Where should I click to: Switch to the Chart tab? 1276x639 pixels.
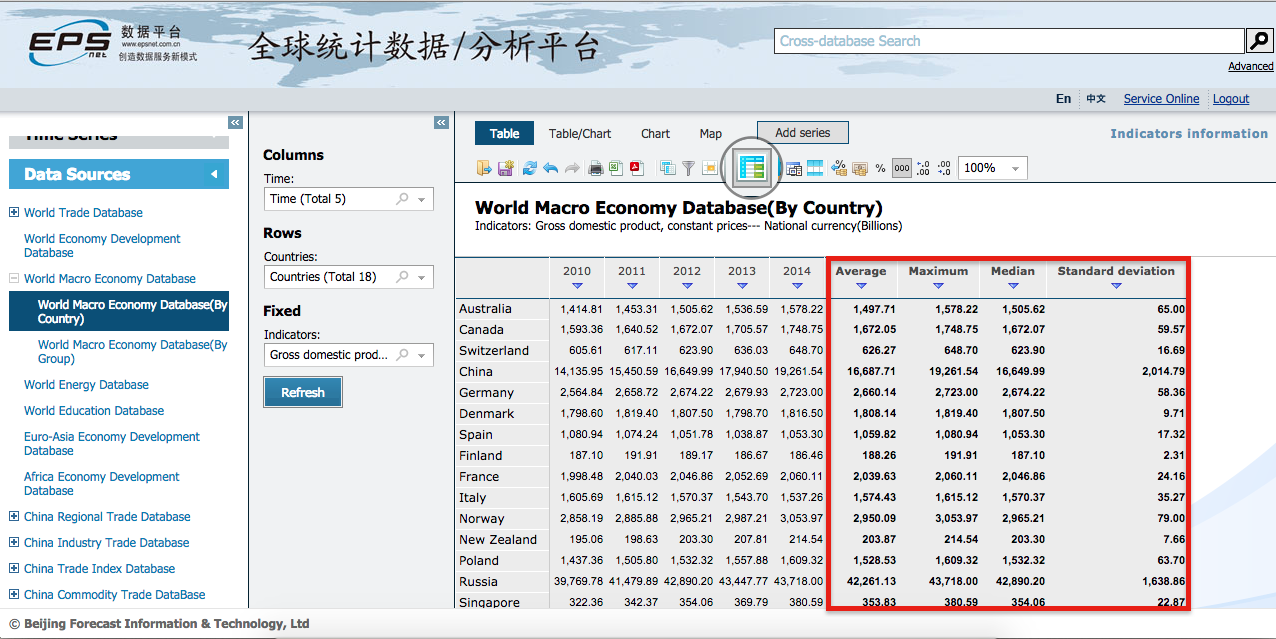tap(656, 133)
